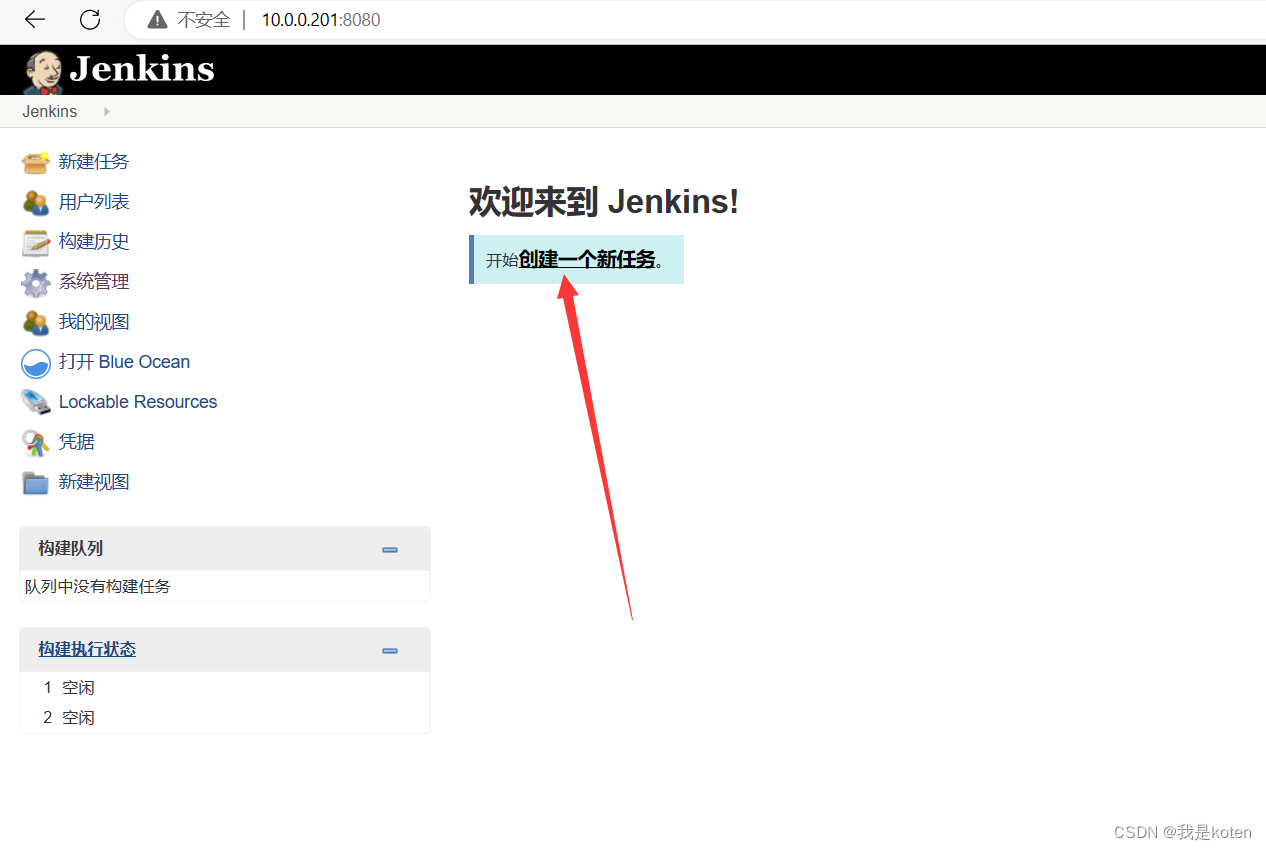Collapse the 构建执行状态 panel
The width and height of the screenshot is (1266, 850).
(x=390, y=650)
